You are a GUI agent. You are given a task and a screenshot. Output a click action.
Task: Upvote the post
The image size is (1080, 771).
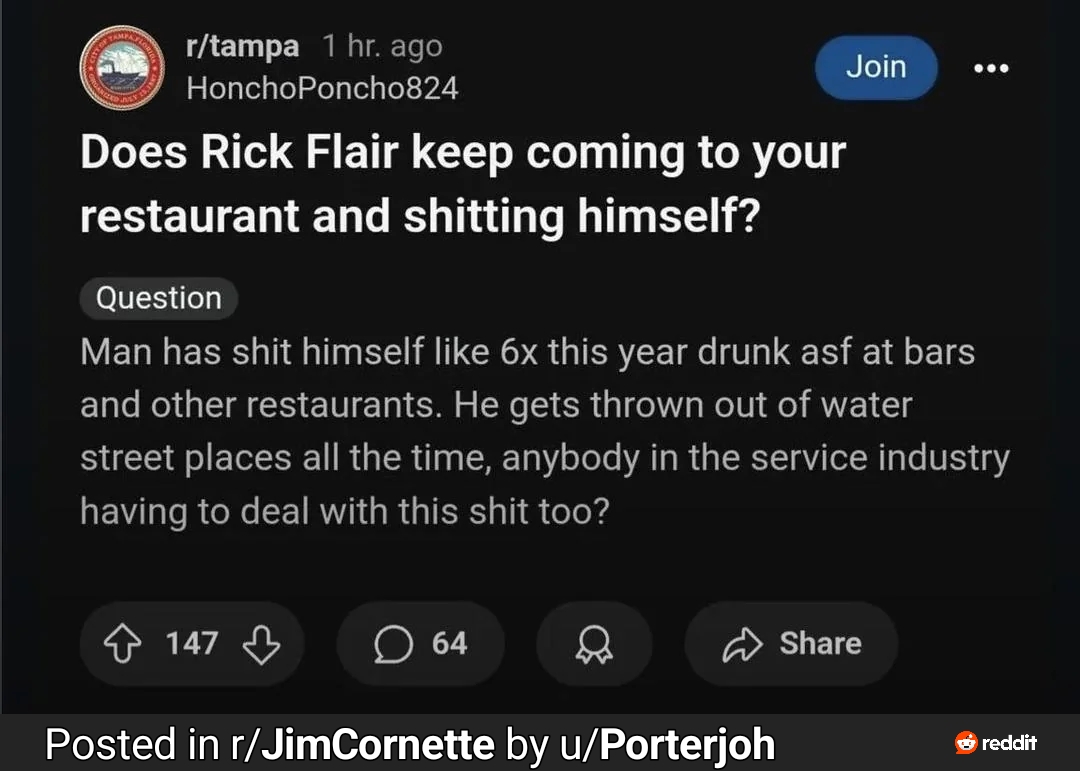[127, 643]
